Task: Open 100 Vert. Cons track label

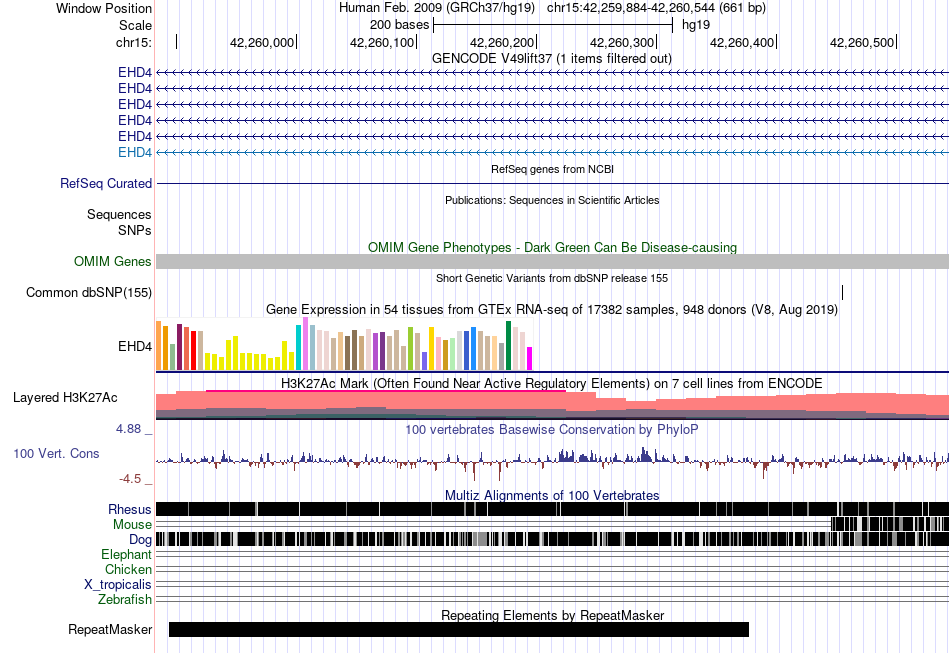Action: (x=56, y=453)
